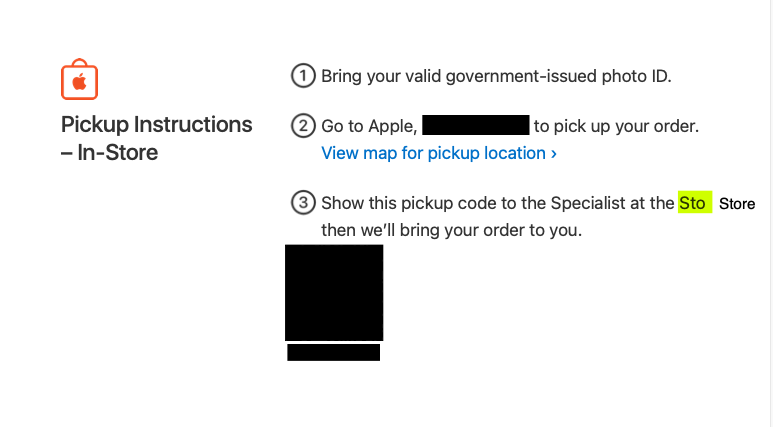The height and width of the screenshot is (427, 773).
Task: Click the Apple logo inside the bag
Action: [79, 82]
